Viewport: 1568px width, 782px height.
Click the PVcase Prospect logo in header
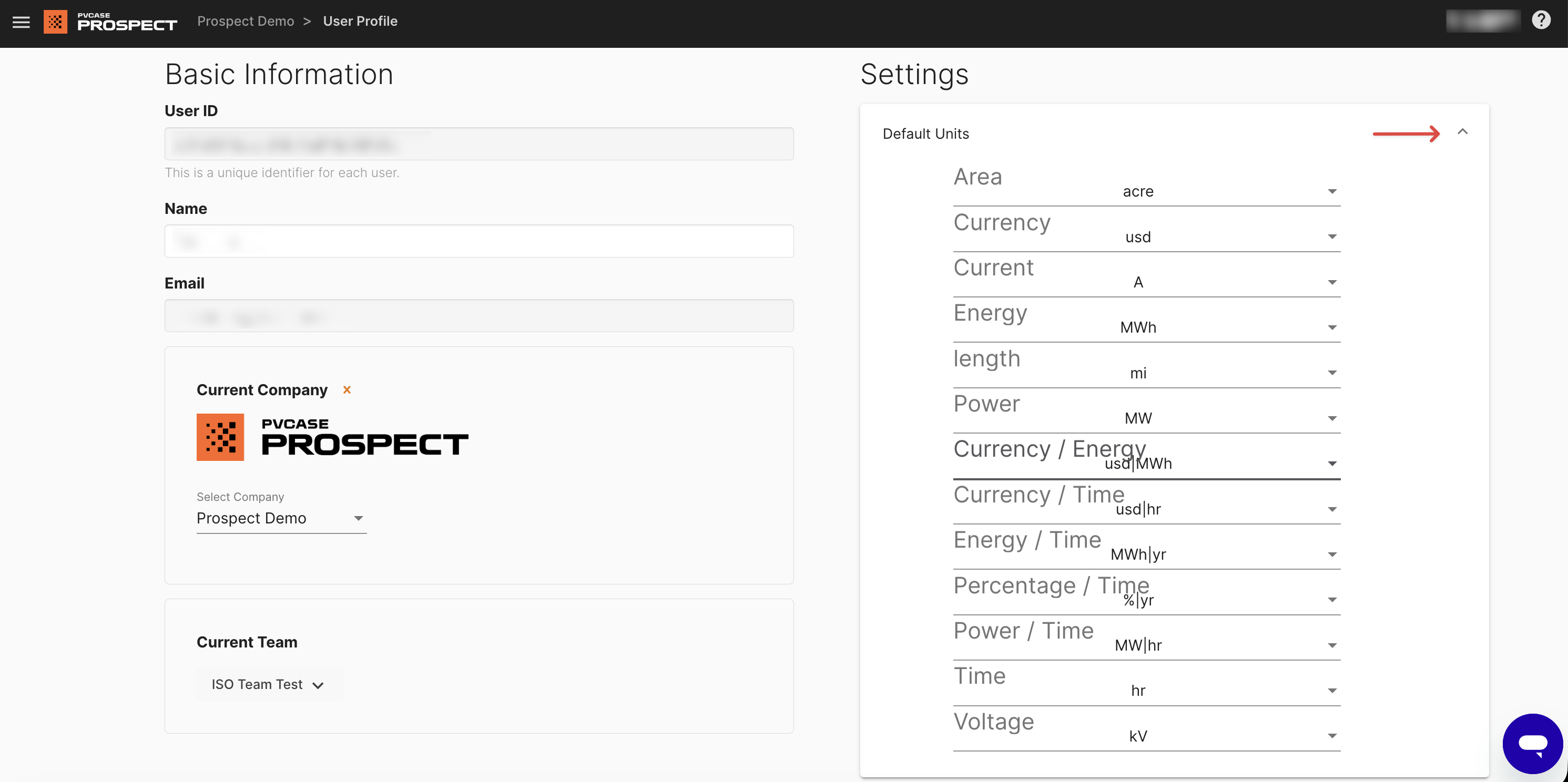click(110, 22)
